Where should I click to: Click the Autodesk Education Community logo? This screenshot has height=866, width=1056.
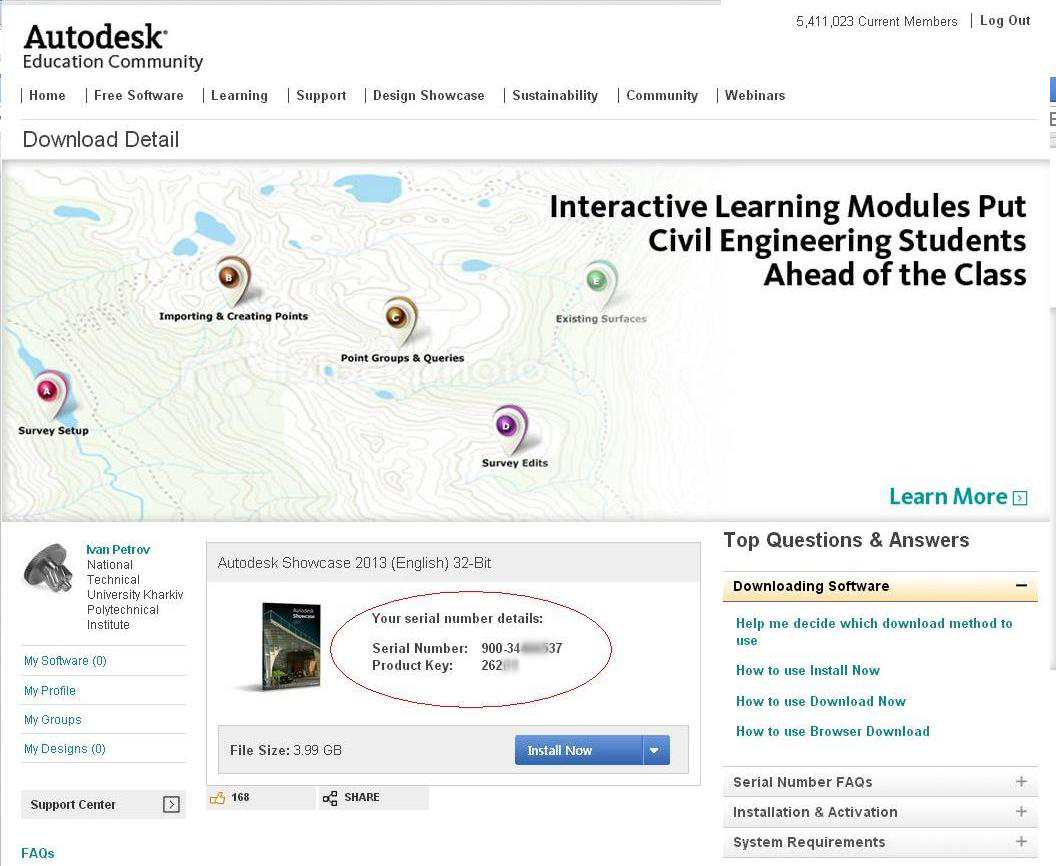click(x=112, y=46)
